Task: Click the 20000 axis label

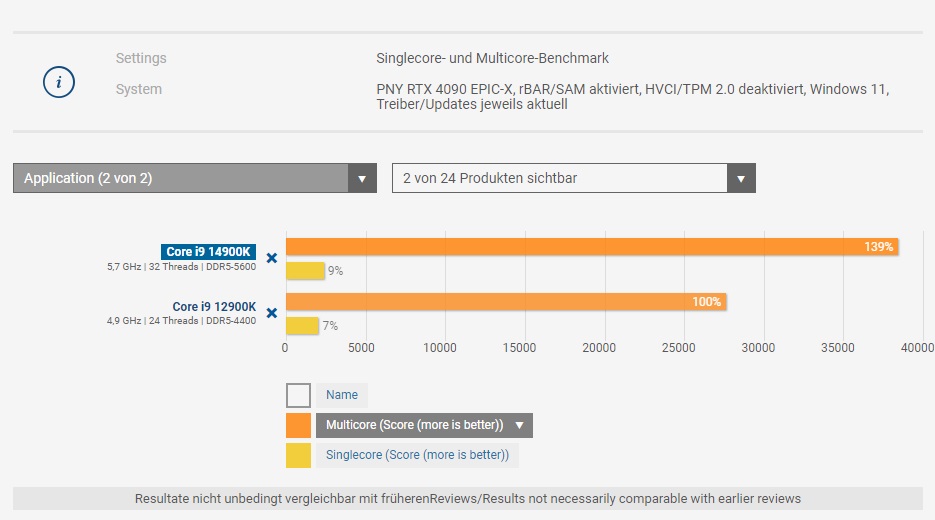Action: click(x=599, y=348)
